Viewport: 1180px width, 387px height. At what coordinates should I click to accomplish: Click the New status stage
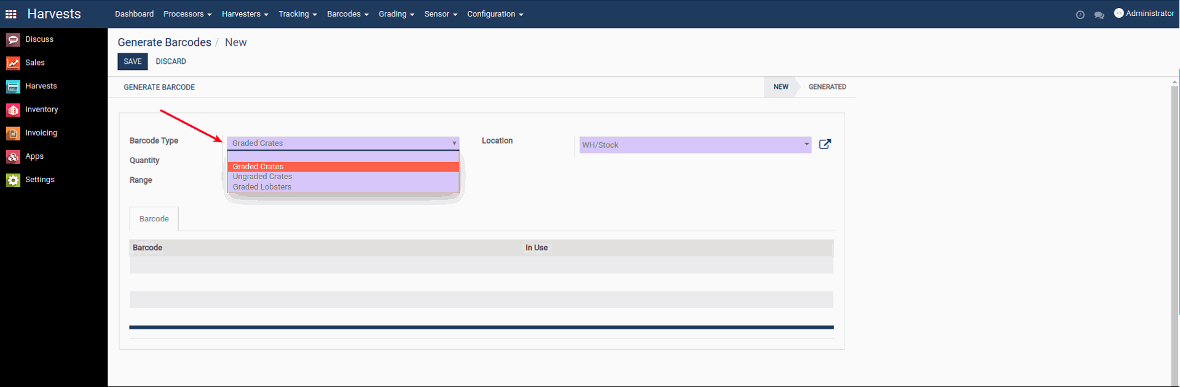coord(781,87)
